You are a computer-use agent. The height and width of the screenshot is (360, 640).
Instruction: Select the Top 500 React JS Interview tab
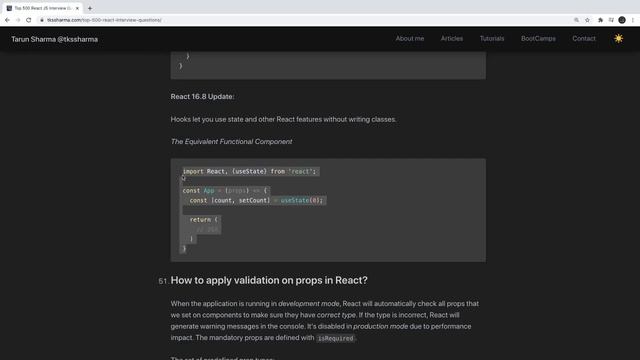(42, 8)
